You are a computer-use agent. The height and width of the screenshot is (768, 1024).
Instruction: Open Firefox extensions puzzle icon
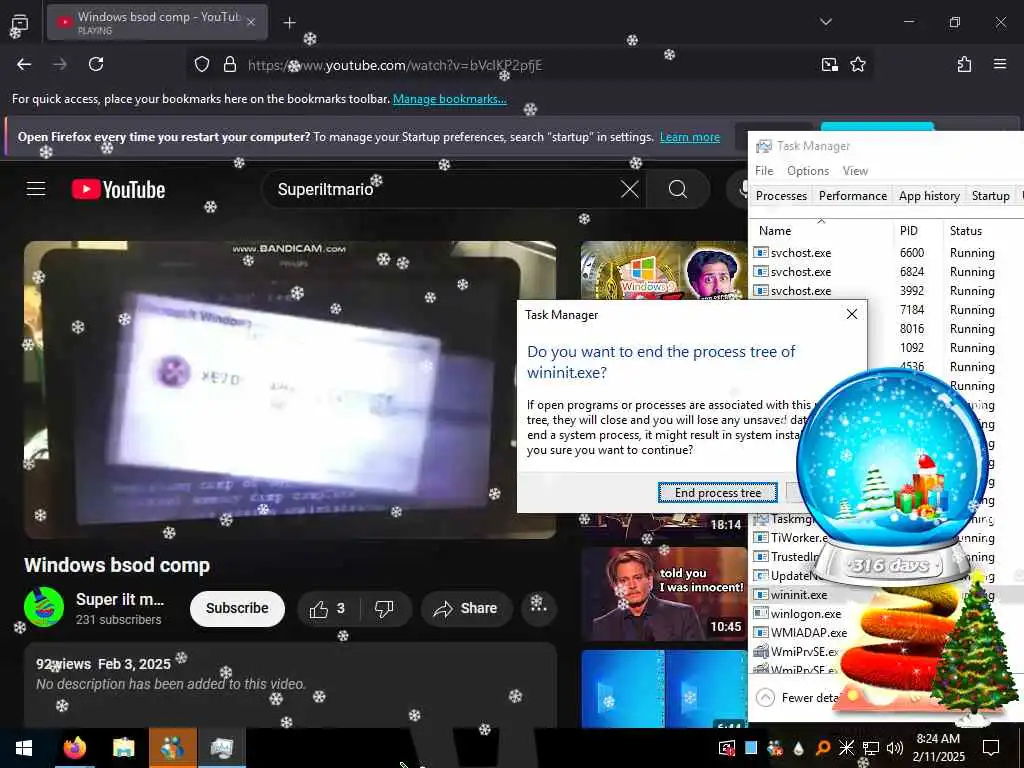tap(964, 64)
